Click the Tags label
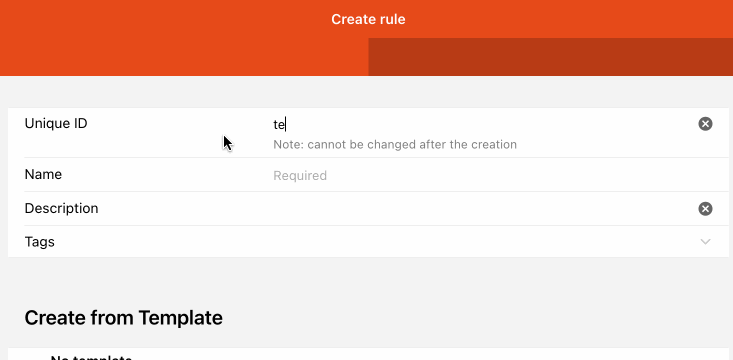733x360 pixels. 39,242
